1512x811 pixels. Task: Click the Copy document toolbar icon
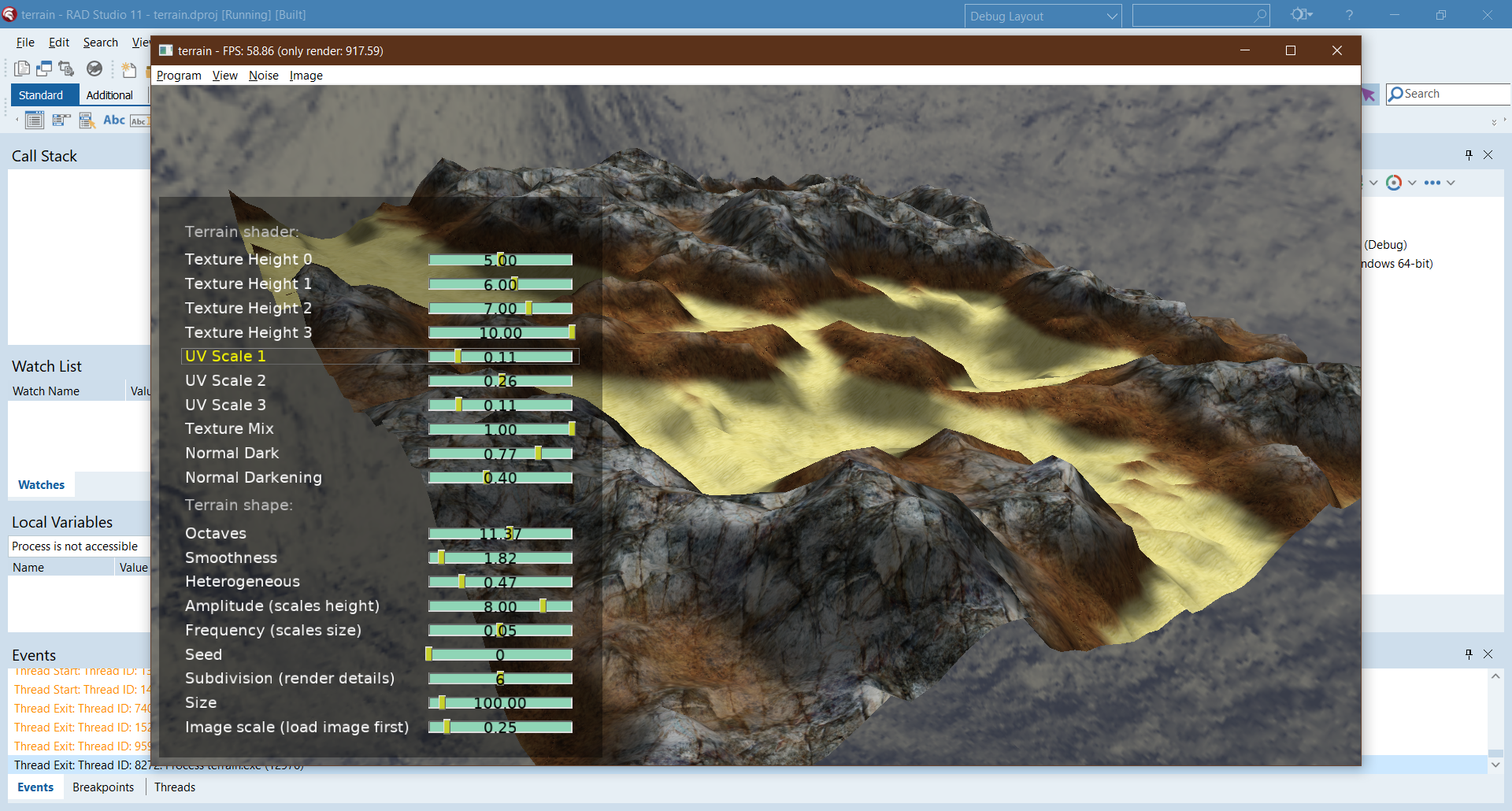click(x=22, y=69)
